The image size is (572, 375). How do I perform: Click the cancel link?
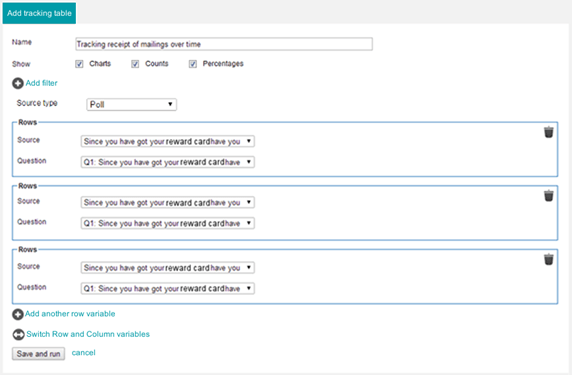[x=84, y=353]
